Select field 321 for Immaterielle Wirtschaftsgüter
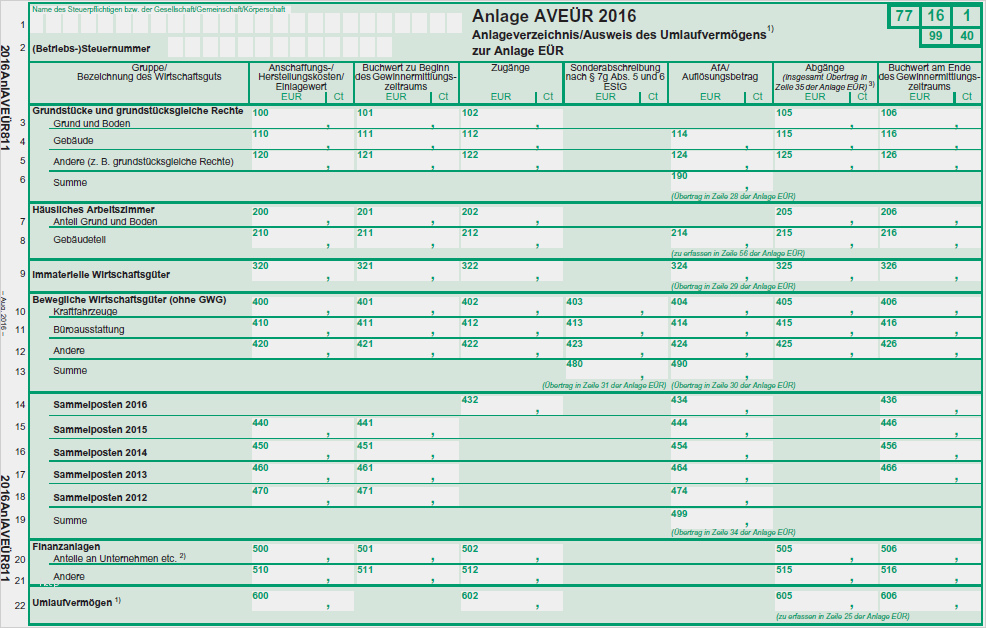Screen dimensions: 986x628 tap(404, 273)
